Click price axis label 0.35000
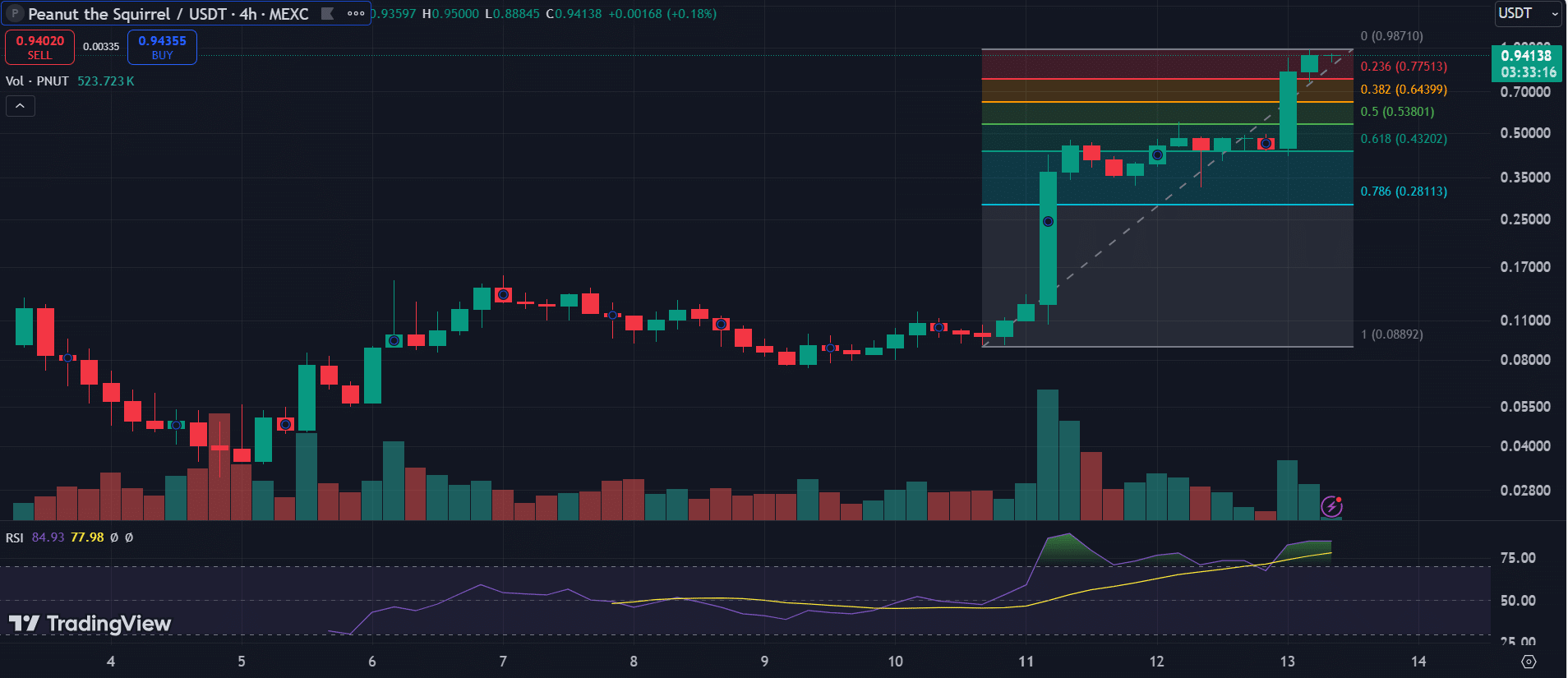The height and width of the screenshot is (678, 1568). (1525, 178)
